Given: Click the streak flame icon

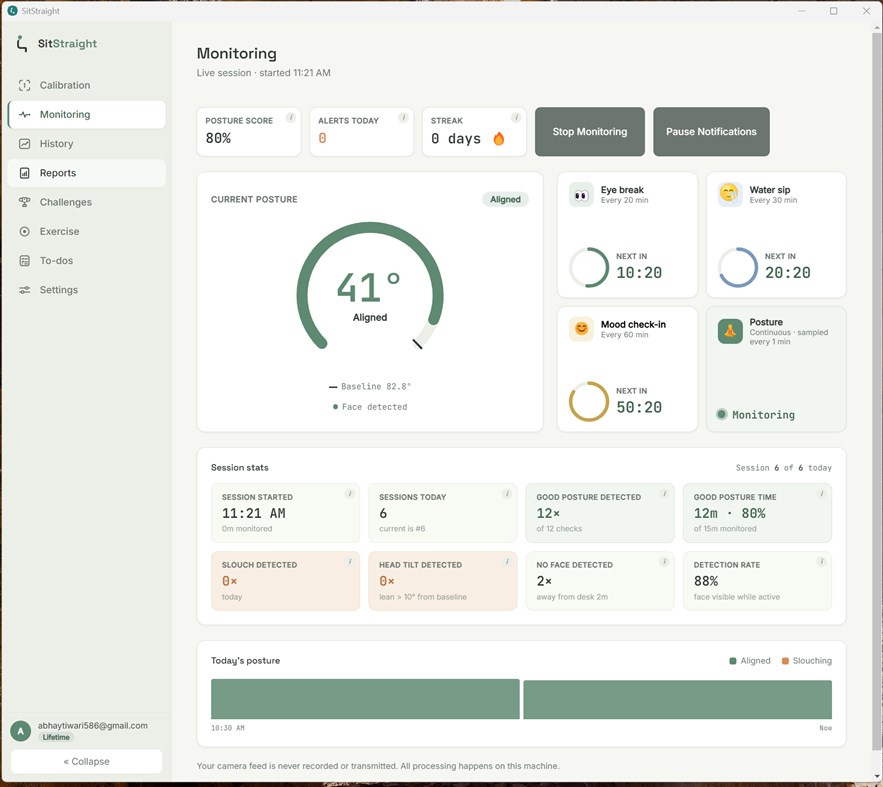Looking at the screenshot, I should [499, 138].
